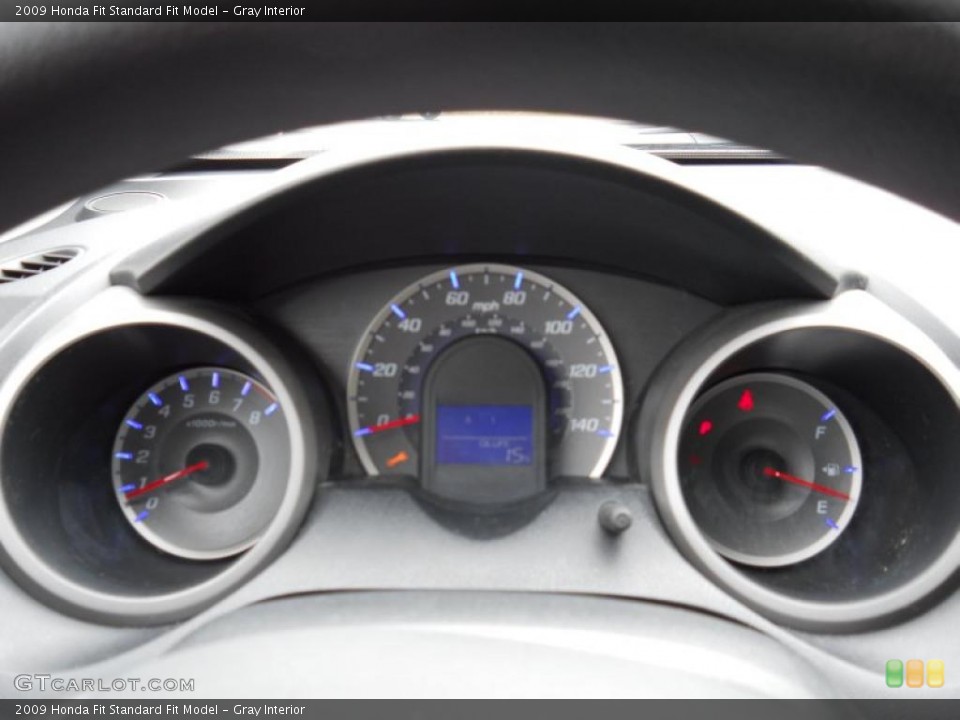Click the "mph" label on the speedometer
The width and height of the screenshot is (960, 720).
coord(486,306)
